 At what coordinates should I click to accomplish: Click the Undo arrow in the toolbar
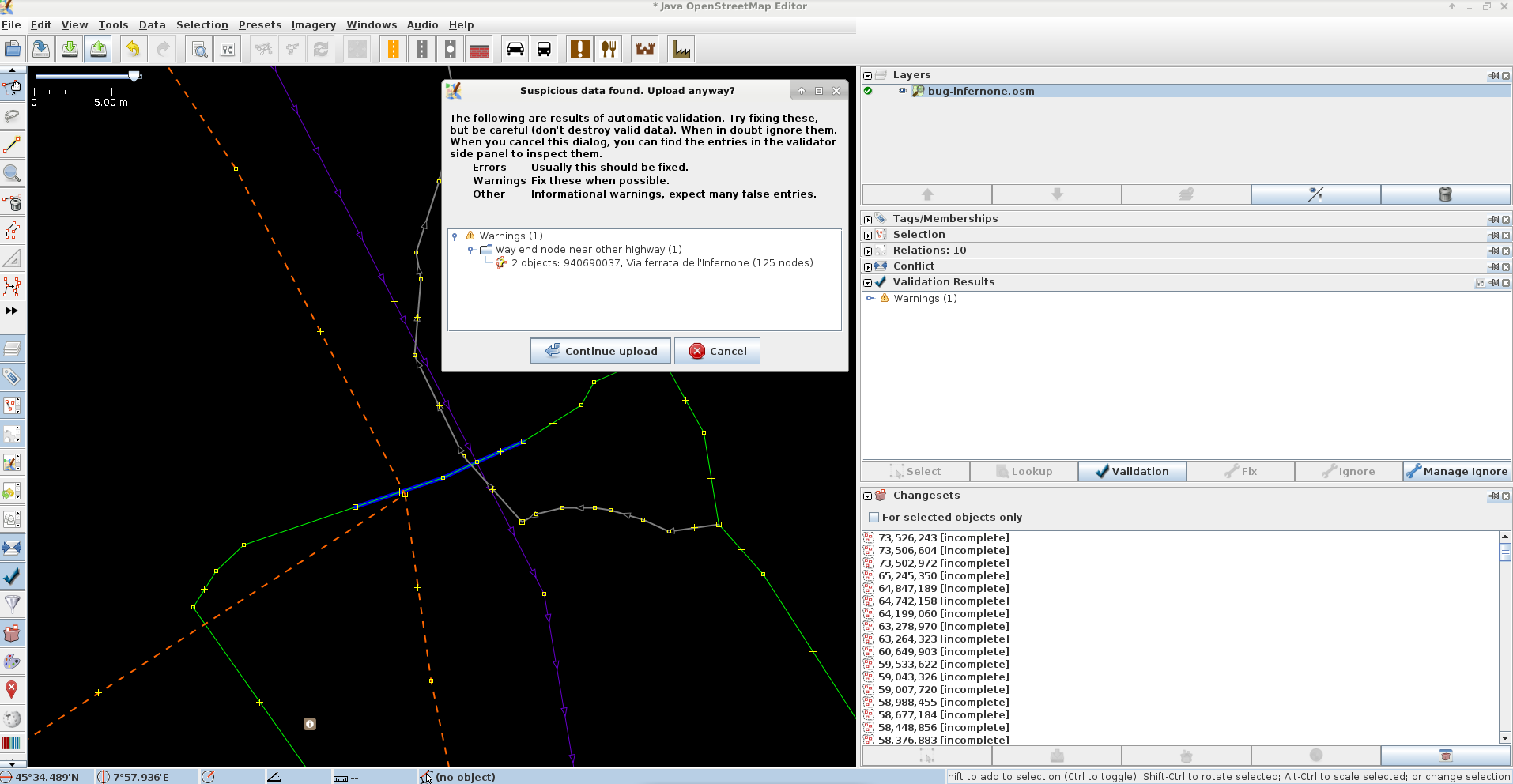[x=133, y=49]
